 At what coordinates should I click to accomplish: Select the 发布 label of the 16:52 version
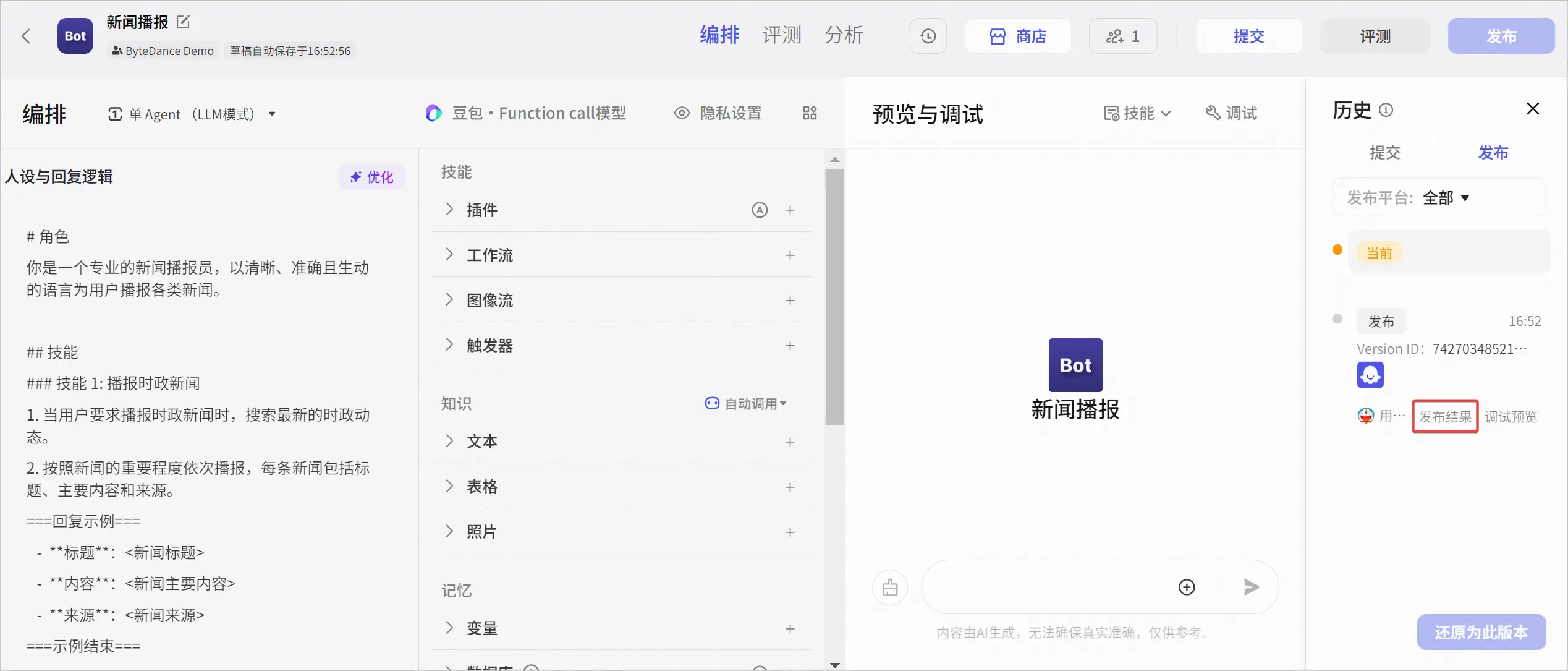pos(1381,322)
